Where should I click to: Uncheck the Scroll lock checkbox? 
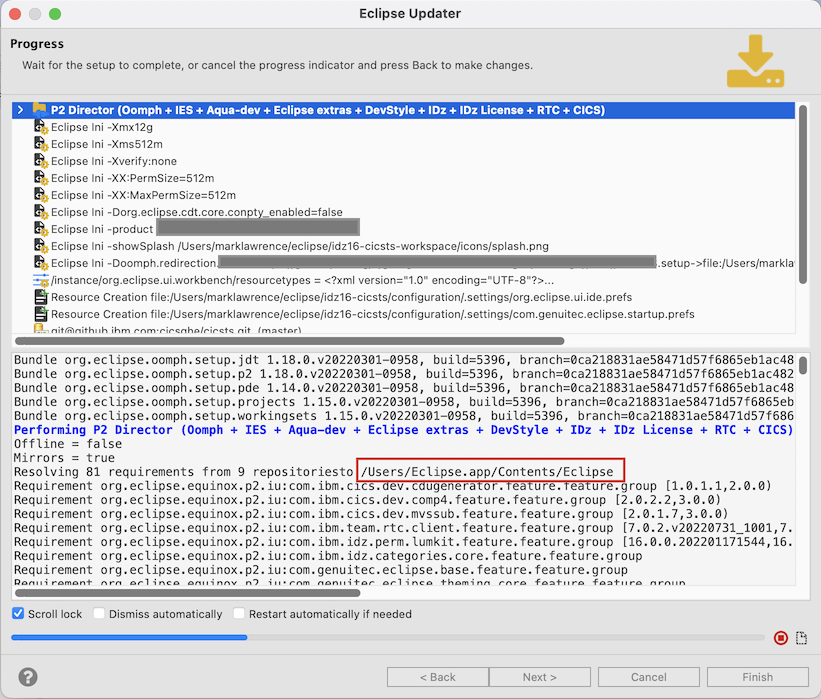(x=18, y=614)
